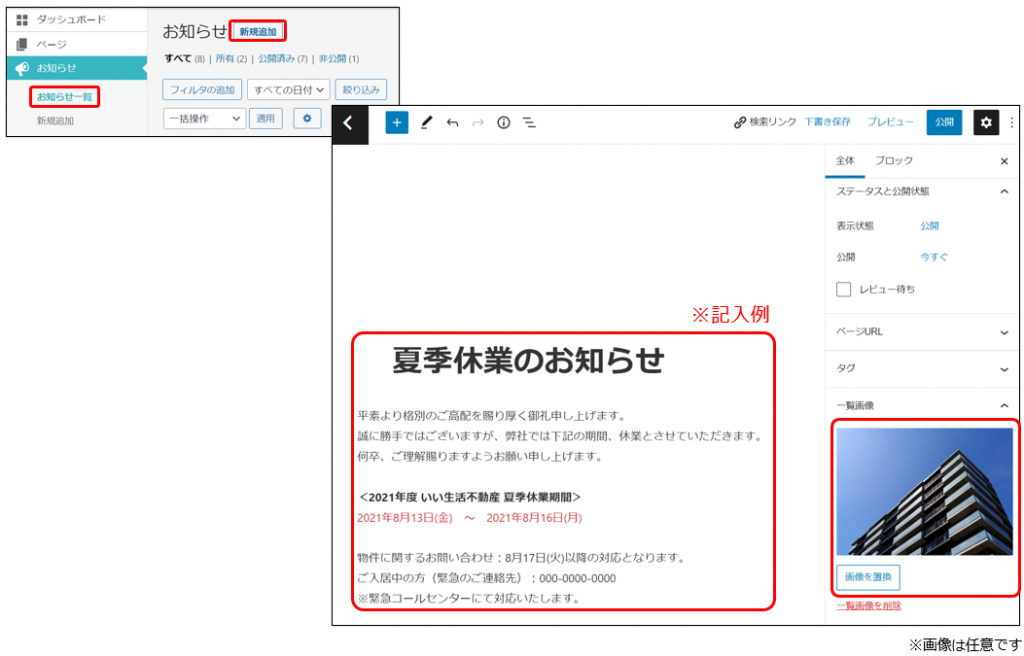
Task: Click the building featured image thumbnail
Action: point(924,491)
